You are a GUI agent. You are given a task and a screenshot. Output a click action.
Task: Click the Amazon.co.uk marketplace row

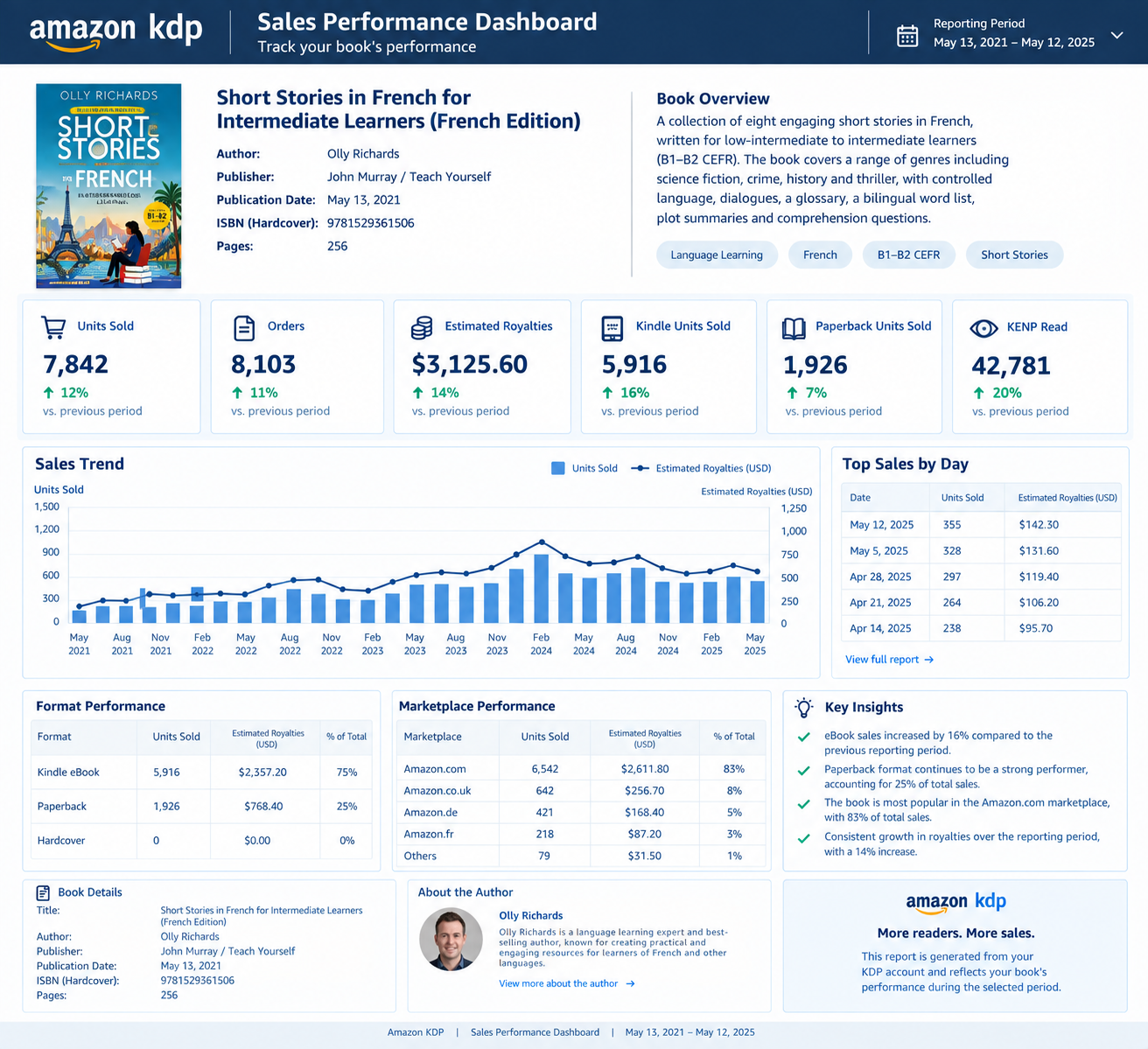click(582, 791)
